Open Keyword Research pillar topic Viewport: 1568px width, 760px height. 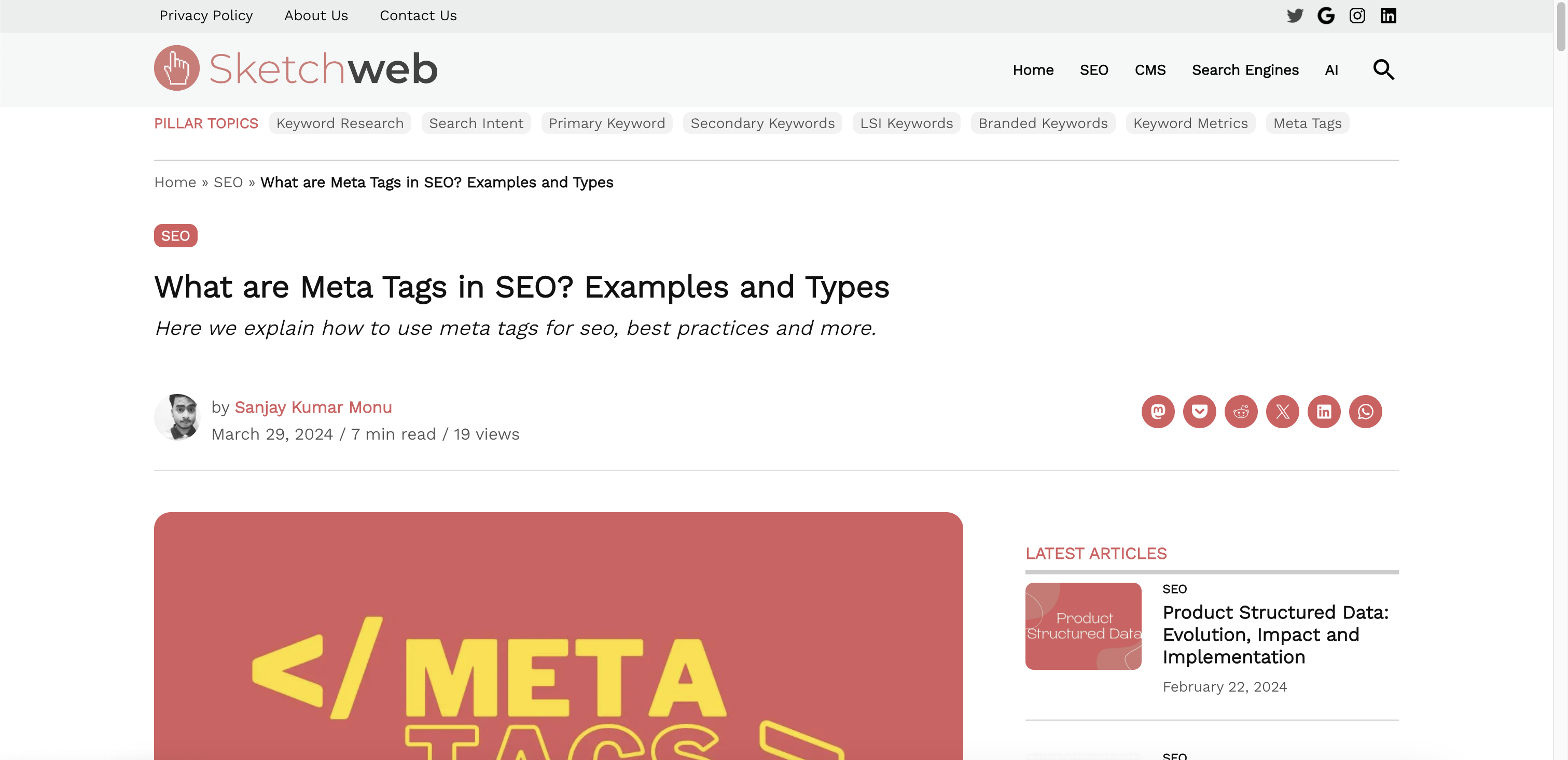point(340,123)
